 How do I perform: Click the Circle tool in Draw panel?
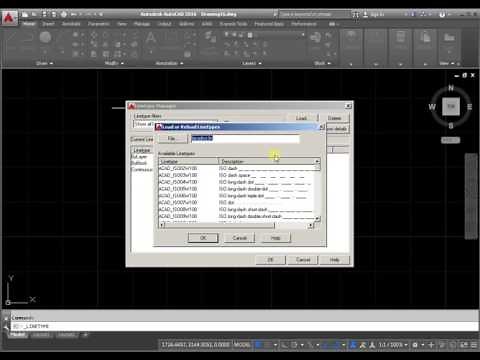tap(45, 37)
